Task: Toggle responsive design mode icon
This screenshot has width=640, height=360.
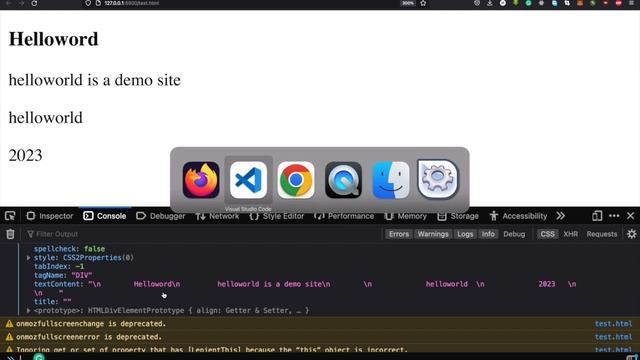Action: click(597, 216)
